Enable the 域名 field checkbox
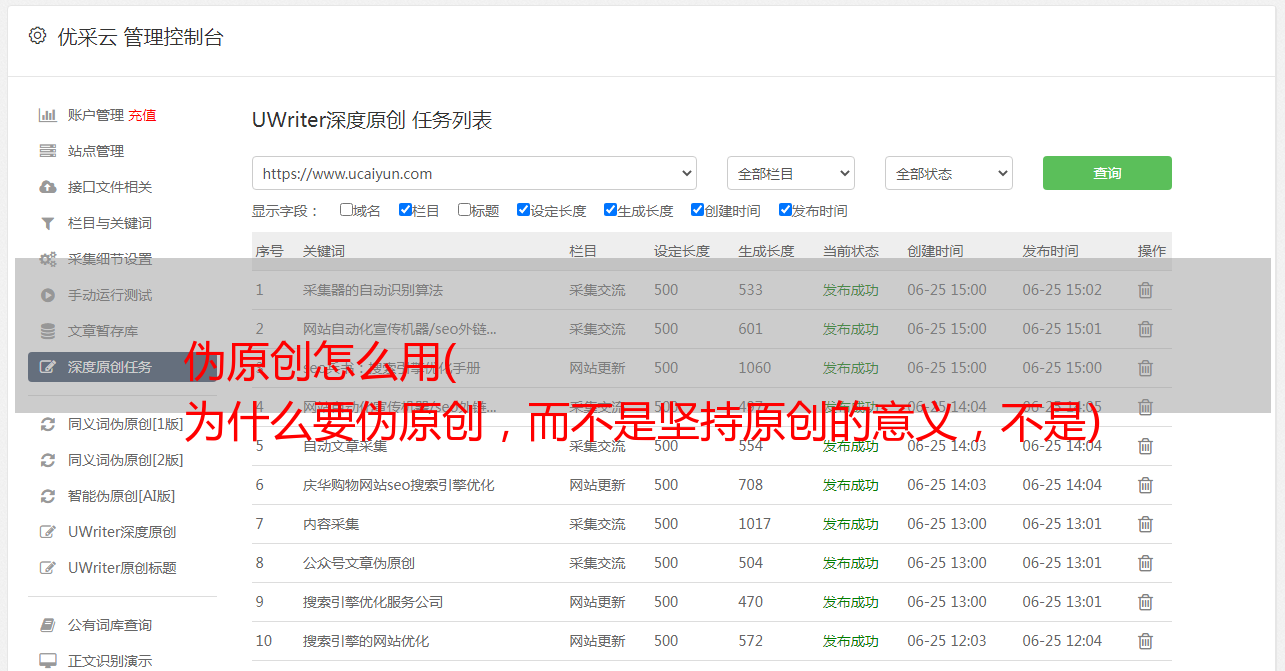Image resolution: width=1285 pixels, height=671 pixels. 346,210
